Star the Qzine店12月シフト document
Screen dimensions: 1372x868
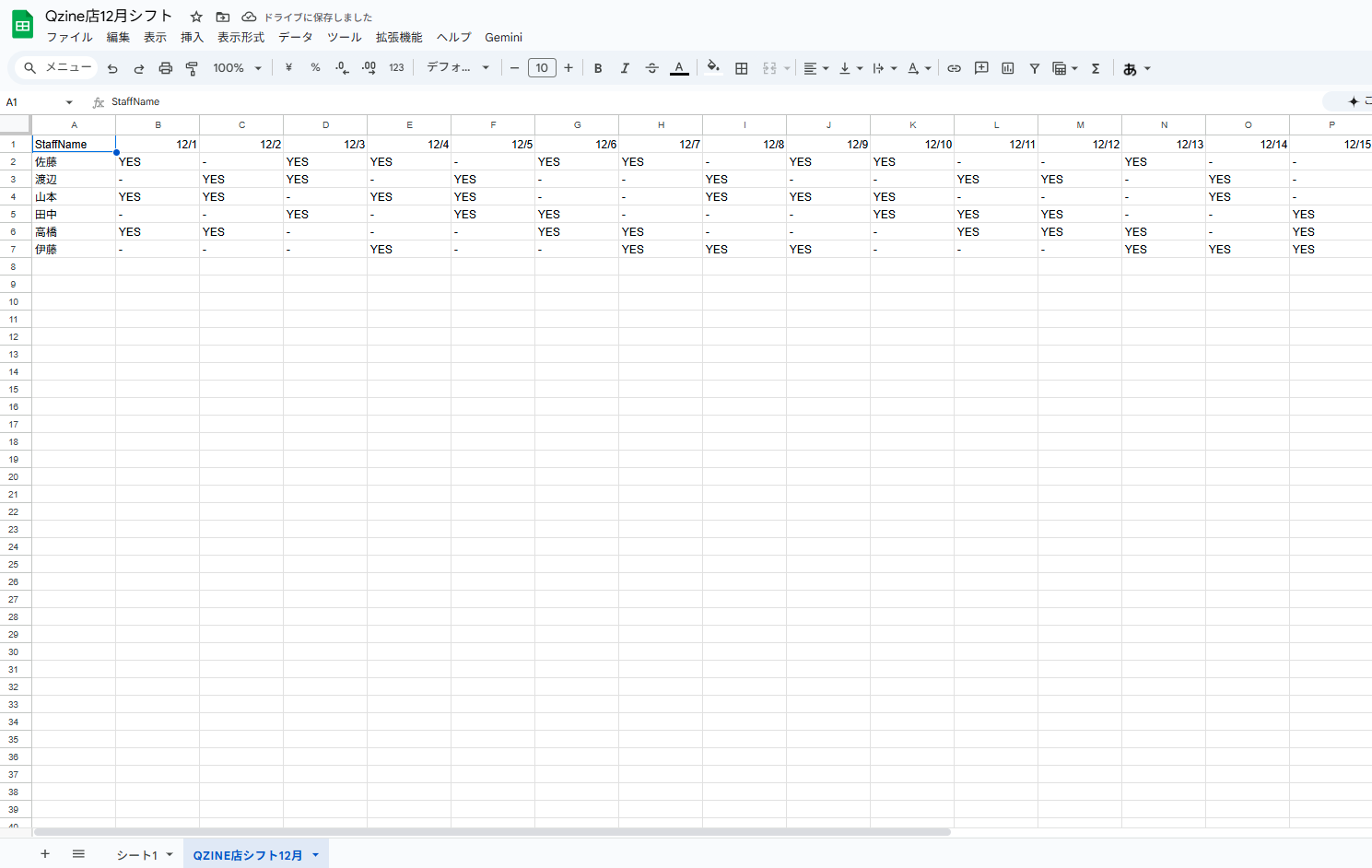(x=196, y=17)
